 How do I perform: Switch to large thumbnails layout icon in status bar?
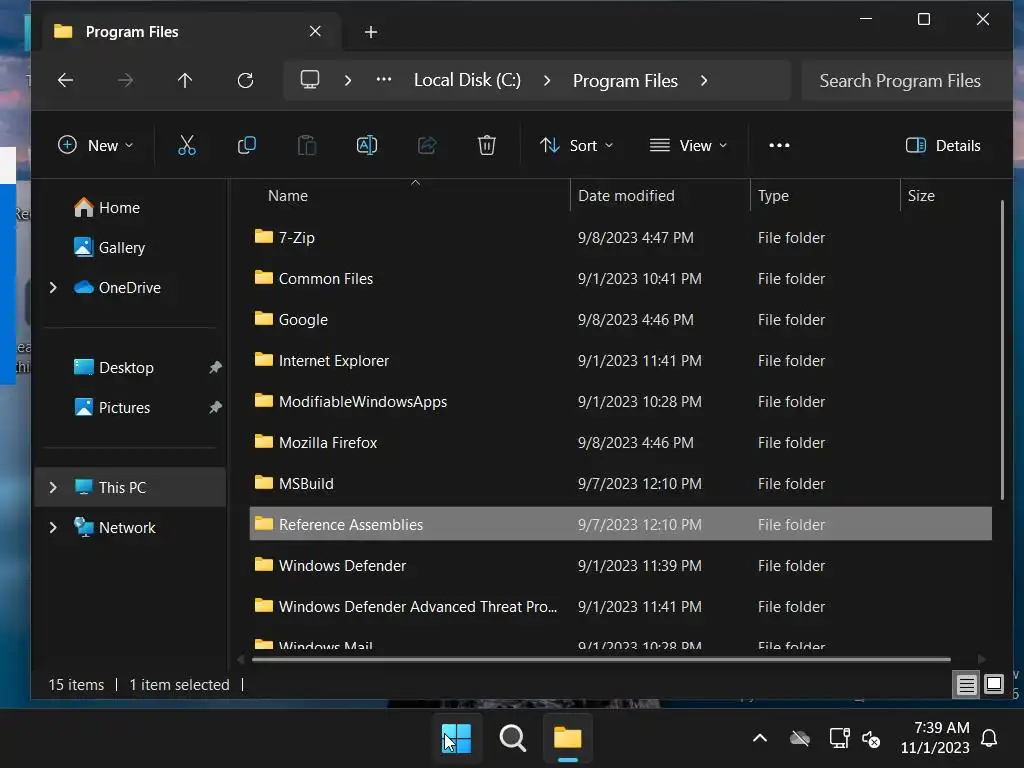994,684
